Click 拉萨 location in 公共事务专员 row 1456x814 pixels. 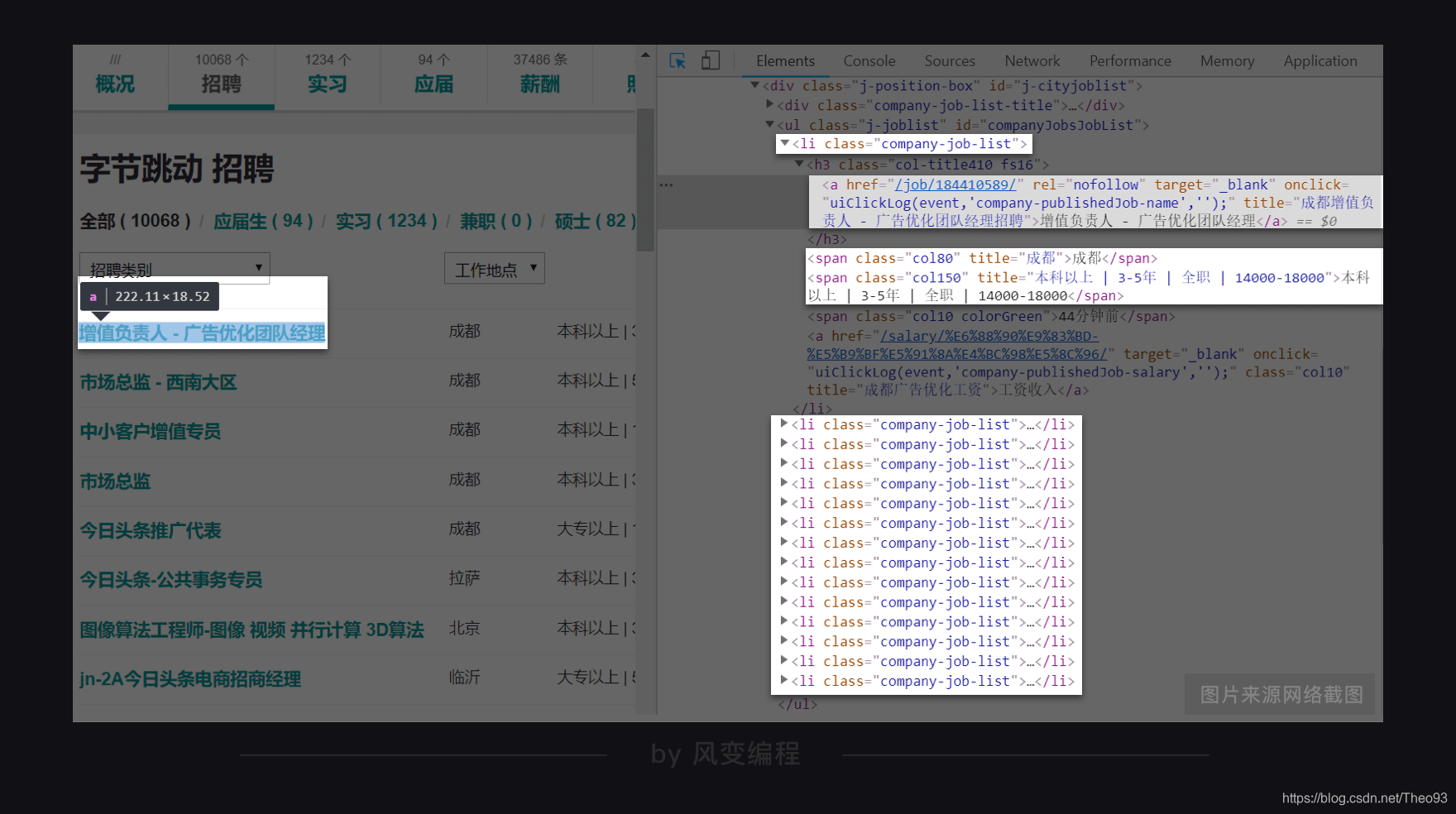464,578
